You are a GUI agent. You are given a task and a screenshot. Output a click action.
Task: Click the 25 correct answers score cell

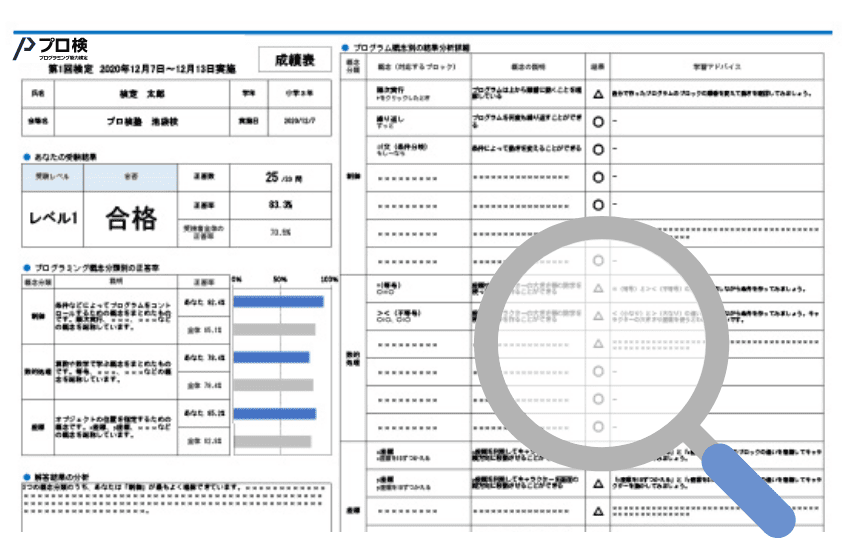tap(280, 178)
